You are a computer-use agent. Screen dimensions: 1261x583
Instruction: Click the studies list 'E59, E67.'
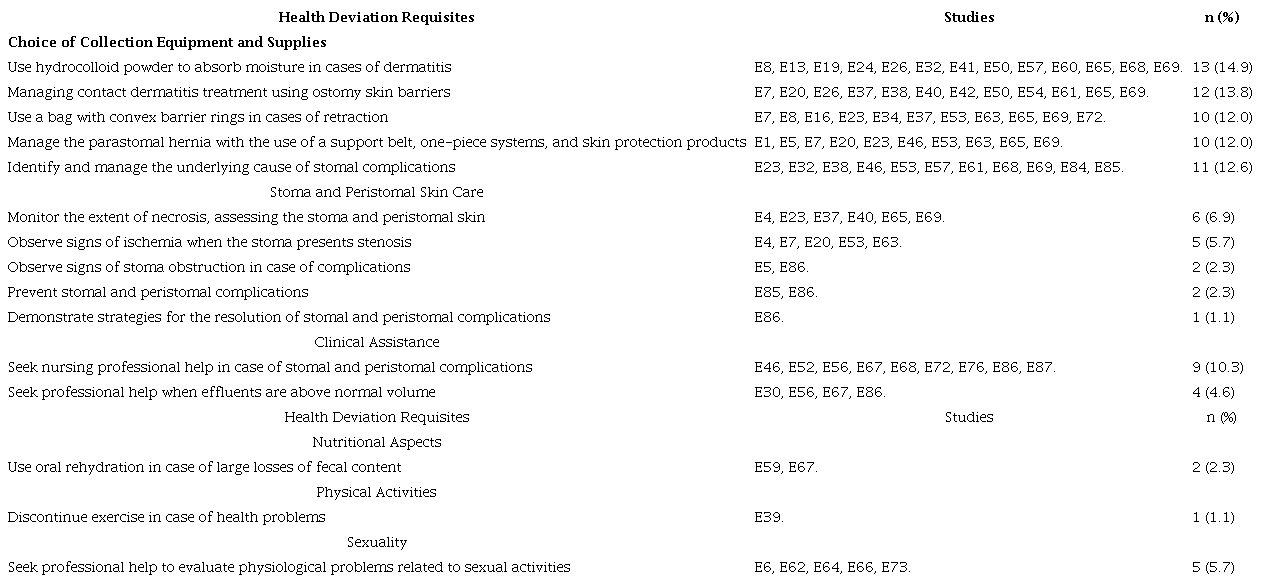786,467
